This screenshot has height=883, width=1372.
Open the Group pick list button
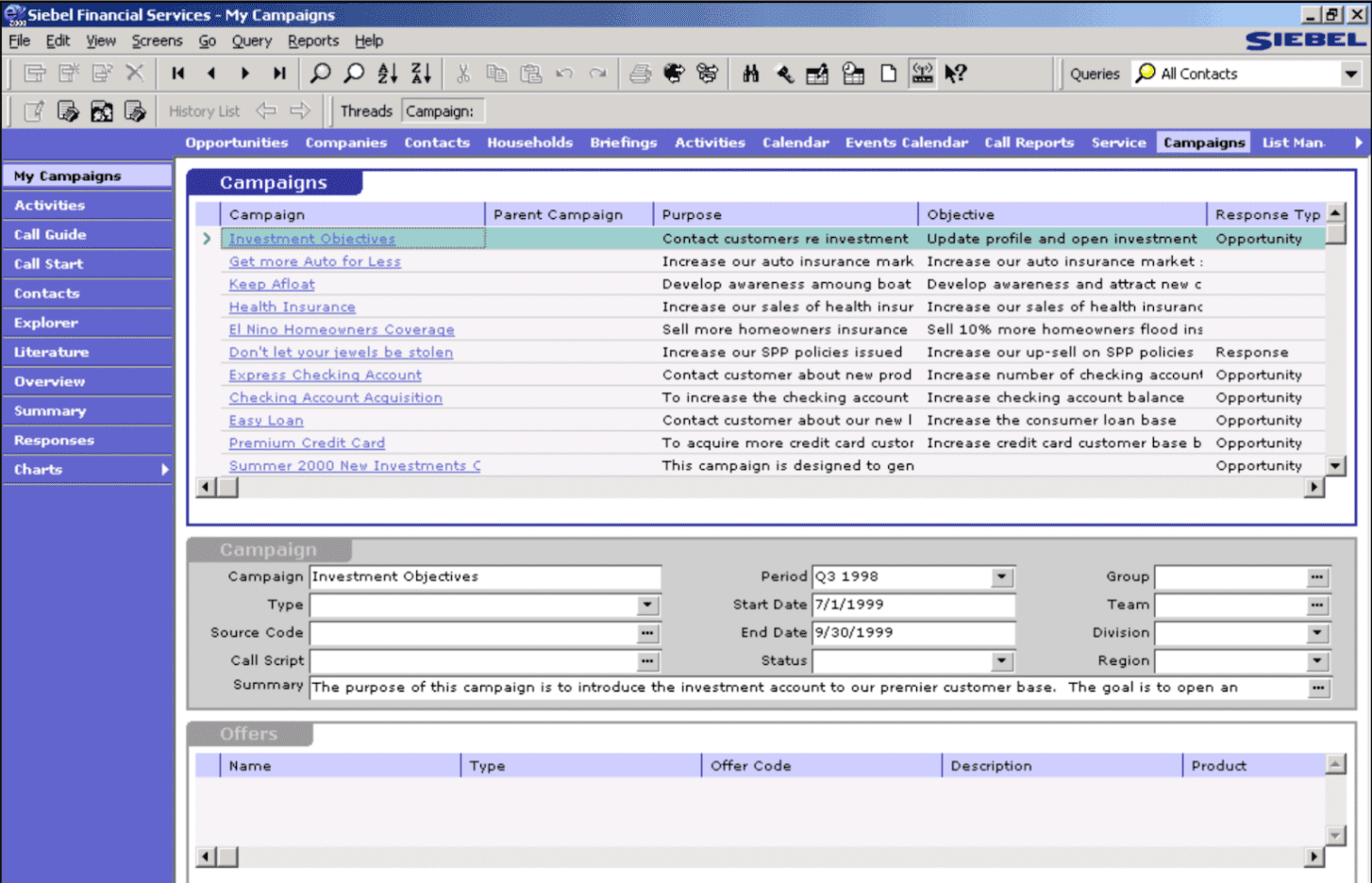(x=1317, y=576)
